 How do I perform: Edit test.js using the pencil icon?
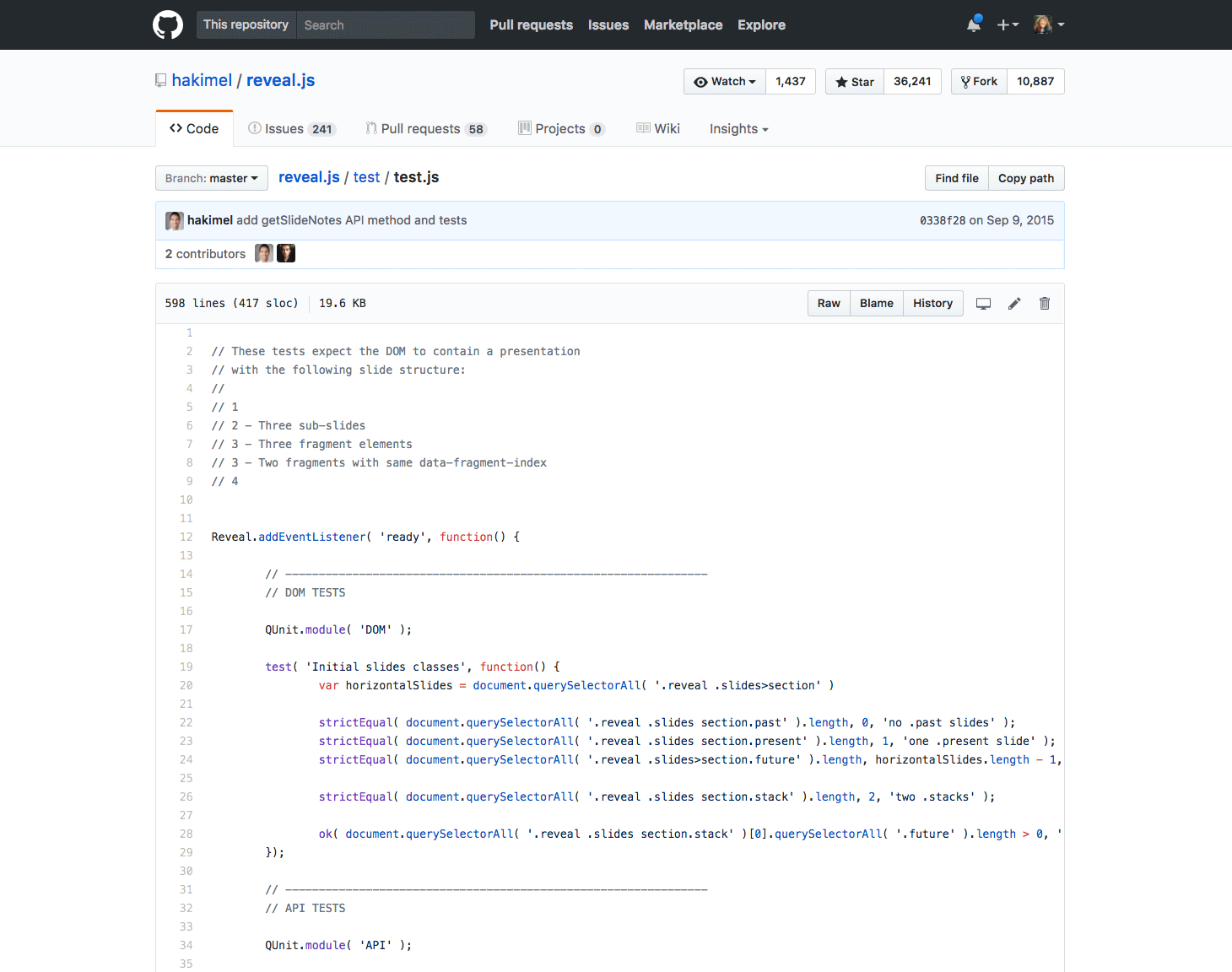(1013, 303)
